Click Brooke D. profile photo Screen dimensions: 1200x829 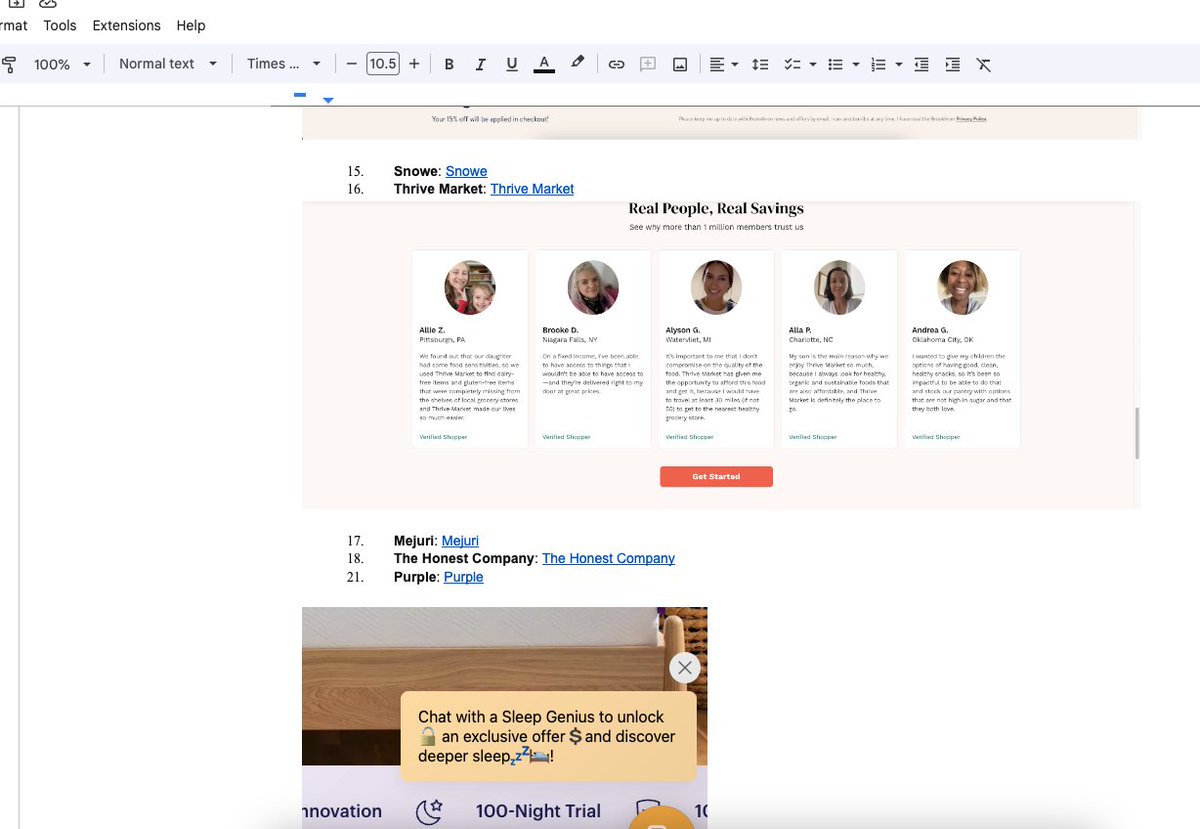(593, 288)
